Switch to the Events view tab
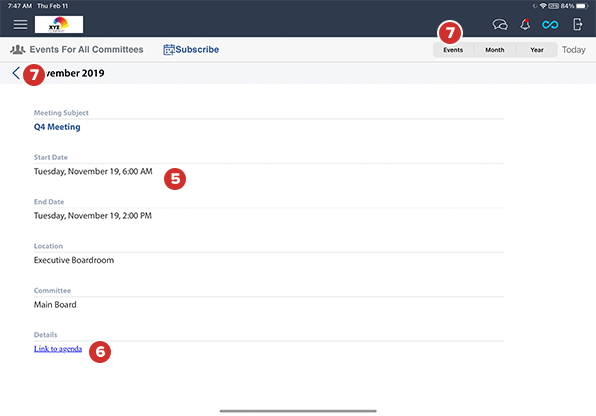Image resolution: width=596 pixels, height=416 pixels. click(x=453, y=50)
